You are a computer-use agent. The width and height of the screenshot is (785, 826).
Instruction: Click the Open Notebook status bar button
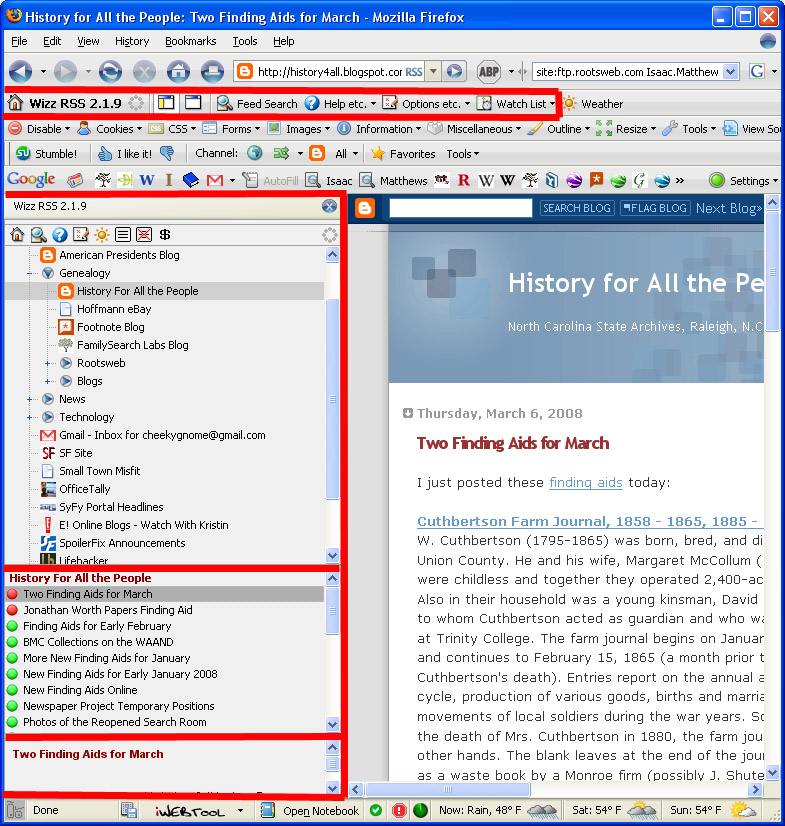(x=310, y=810)
